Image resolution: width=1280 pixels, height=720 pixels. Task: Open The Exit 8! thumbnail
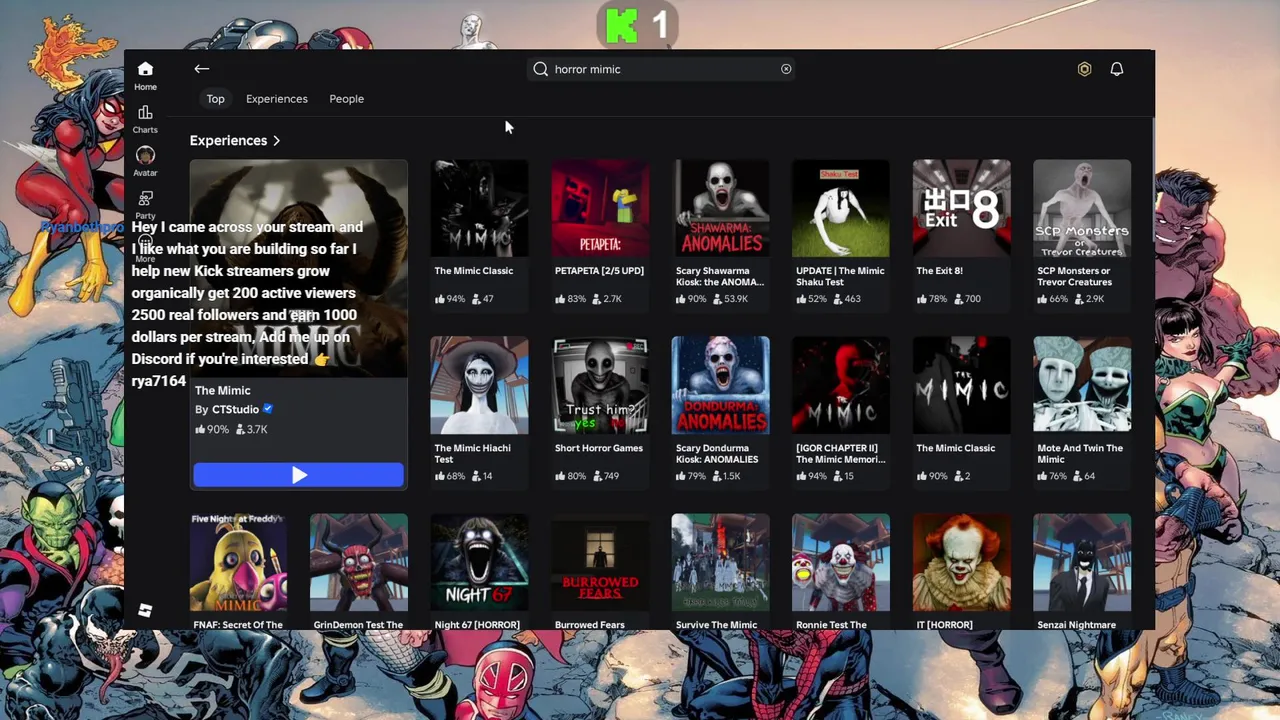961,208
